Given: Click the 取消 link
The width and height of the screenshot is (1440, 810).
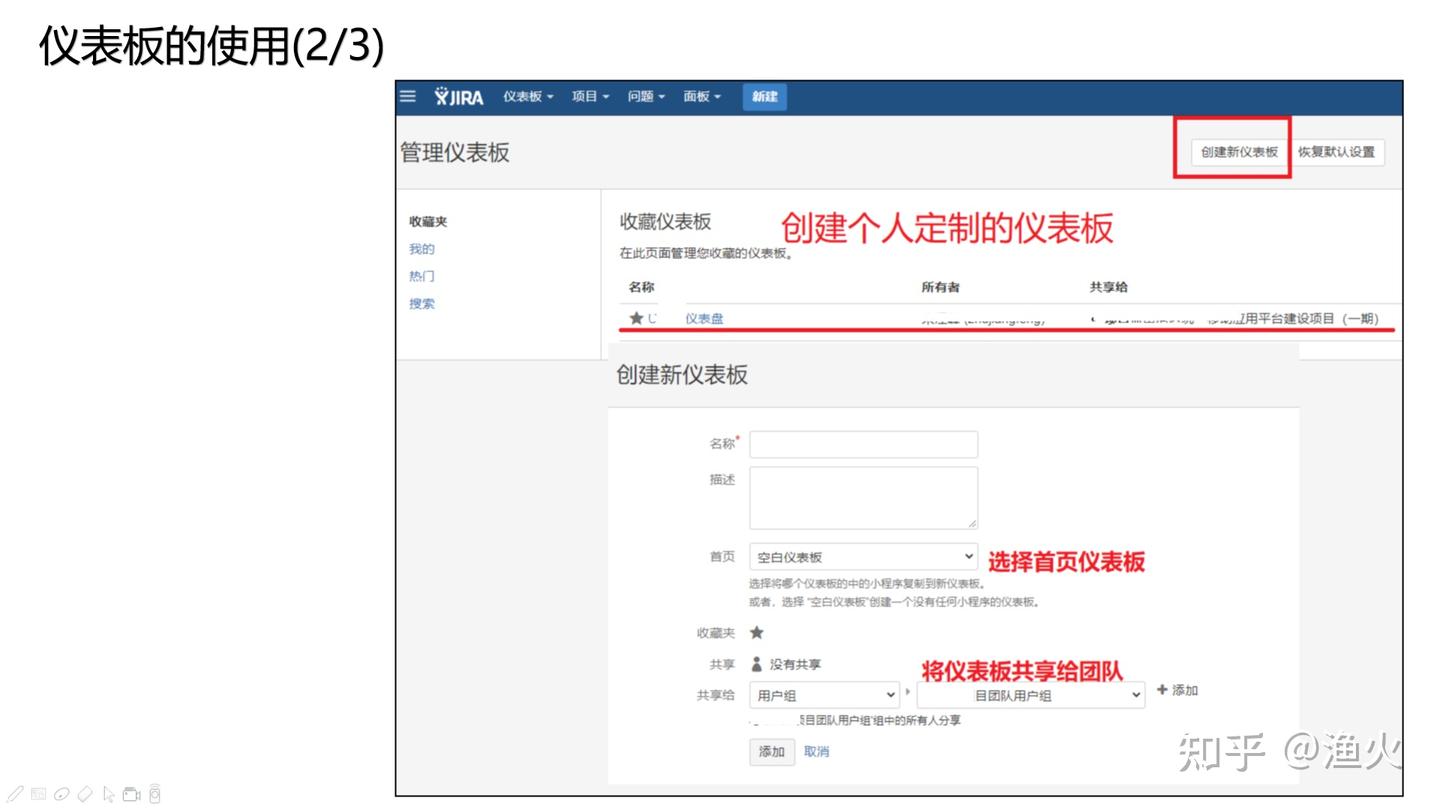Looking at the screenshot, I should 816,752.
